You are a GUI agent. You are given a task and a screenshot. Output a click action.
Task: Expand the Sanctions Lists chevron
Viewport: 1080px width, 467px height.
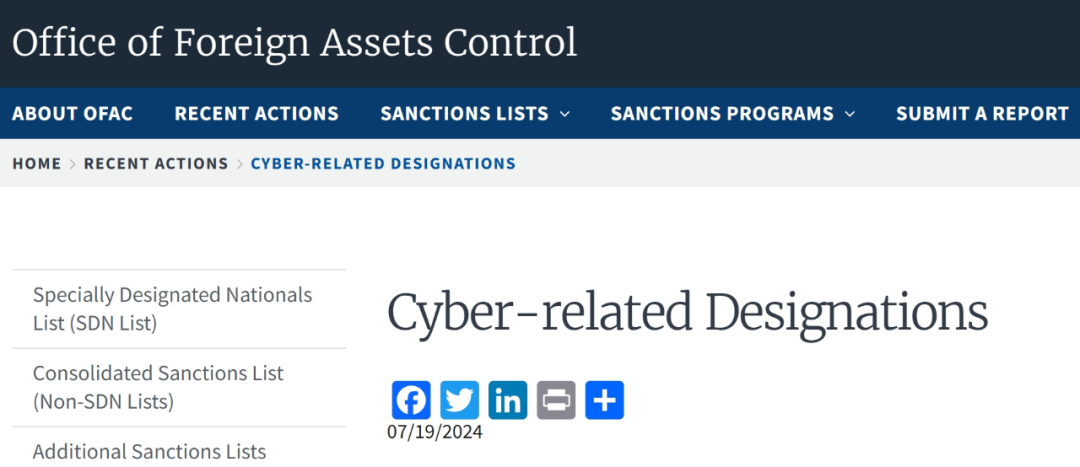pos(565,114)
